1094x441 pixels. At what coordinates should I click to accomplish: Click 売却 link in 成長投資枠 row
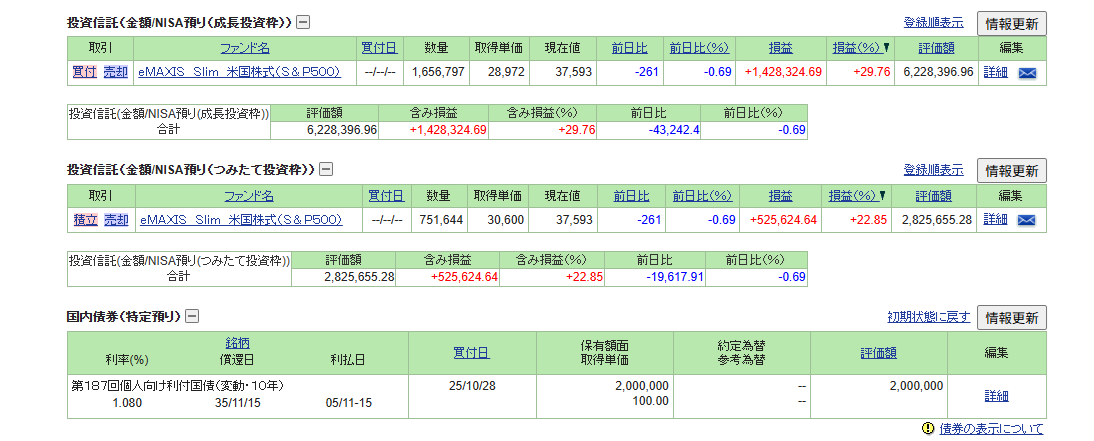click(116, 72)
